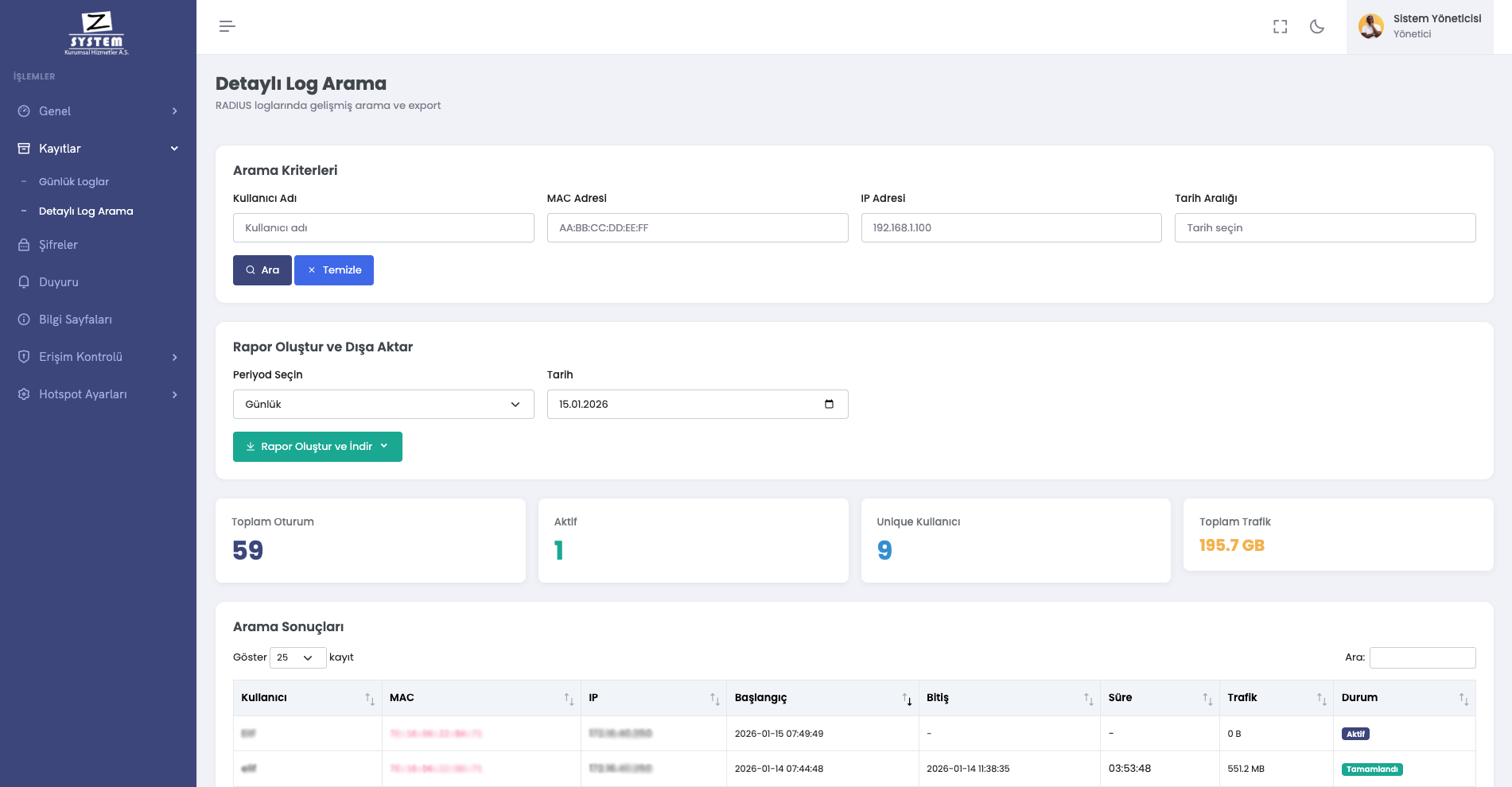Expand the Hotspot Ayarları sidebar menu
Screen dimensions: 1512x787
(98, 394)
